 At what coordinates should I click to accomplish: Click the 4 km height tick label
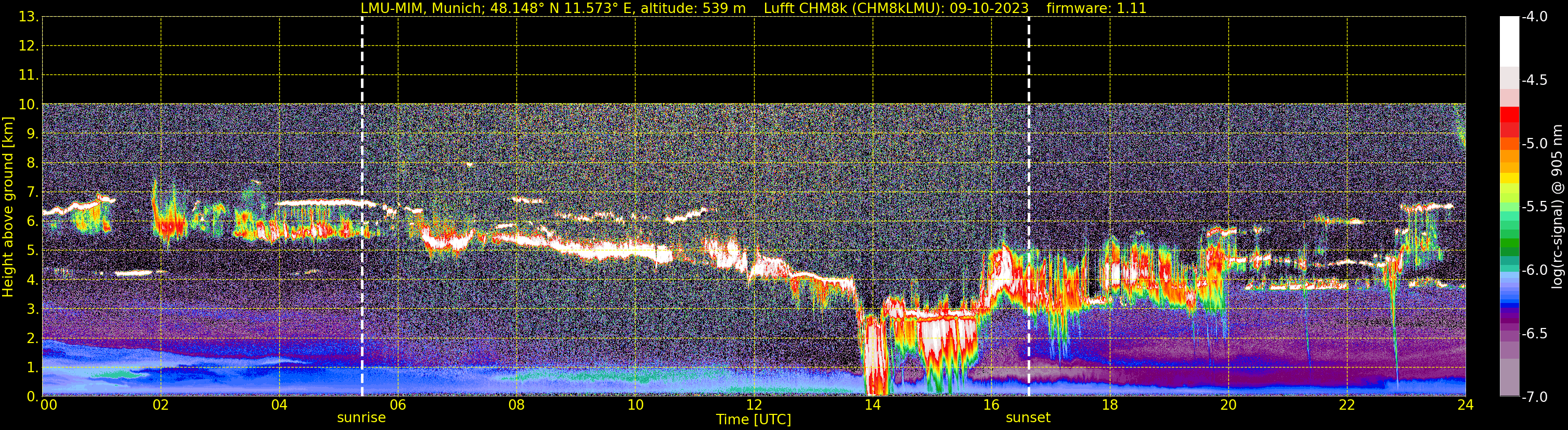(x=33, y=280)
